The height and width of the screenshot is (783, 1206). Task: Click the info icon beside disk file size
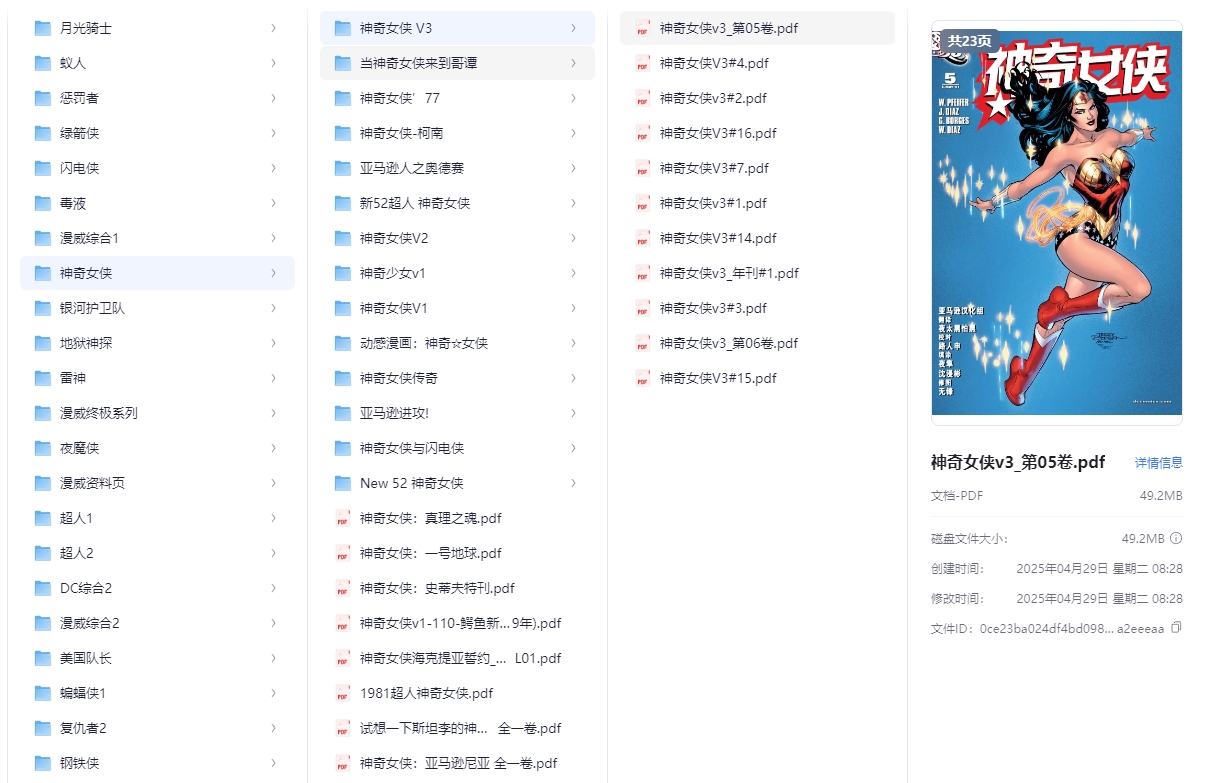click(1176, 538)
